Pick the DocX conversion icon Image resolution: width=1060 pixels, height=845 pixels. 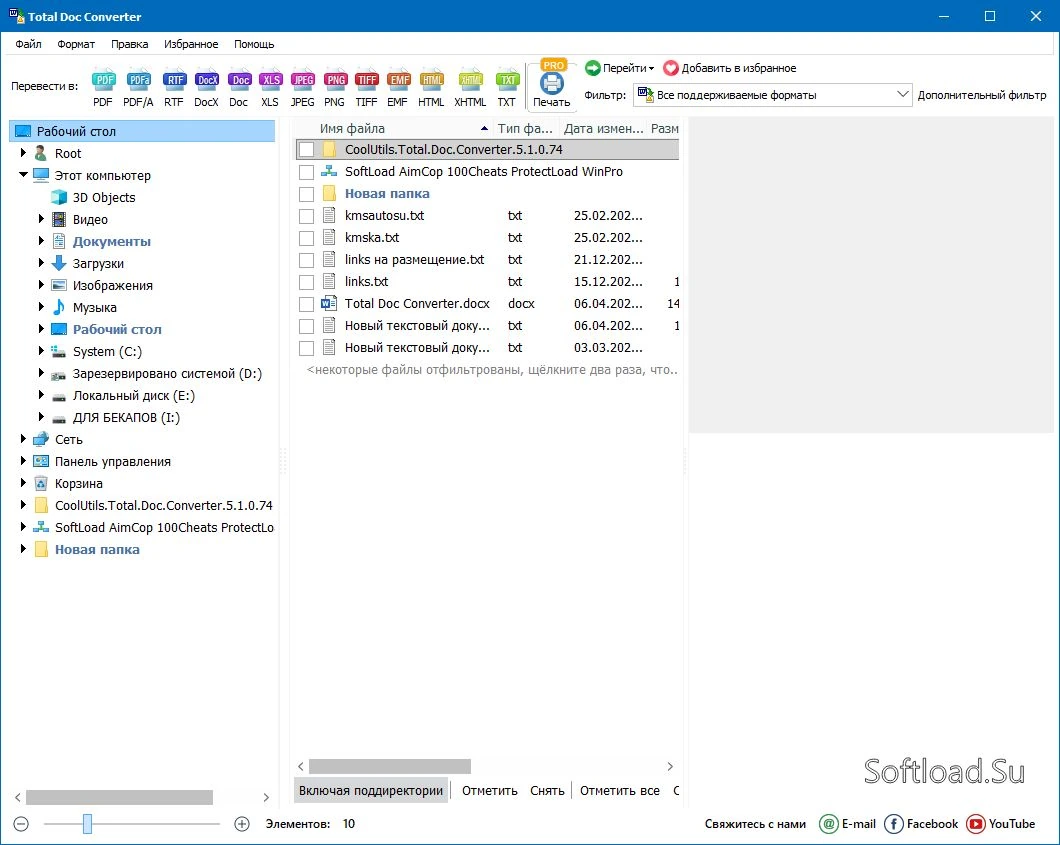[206, 80]
